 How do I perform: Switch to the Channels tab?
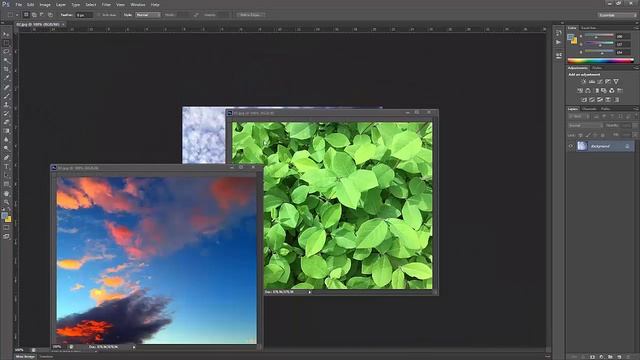(589, 109)
